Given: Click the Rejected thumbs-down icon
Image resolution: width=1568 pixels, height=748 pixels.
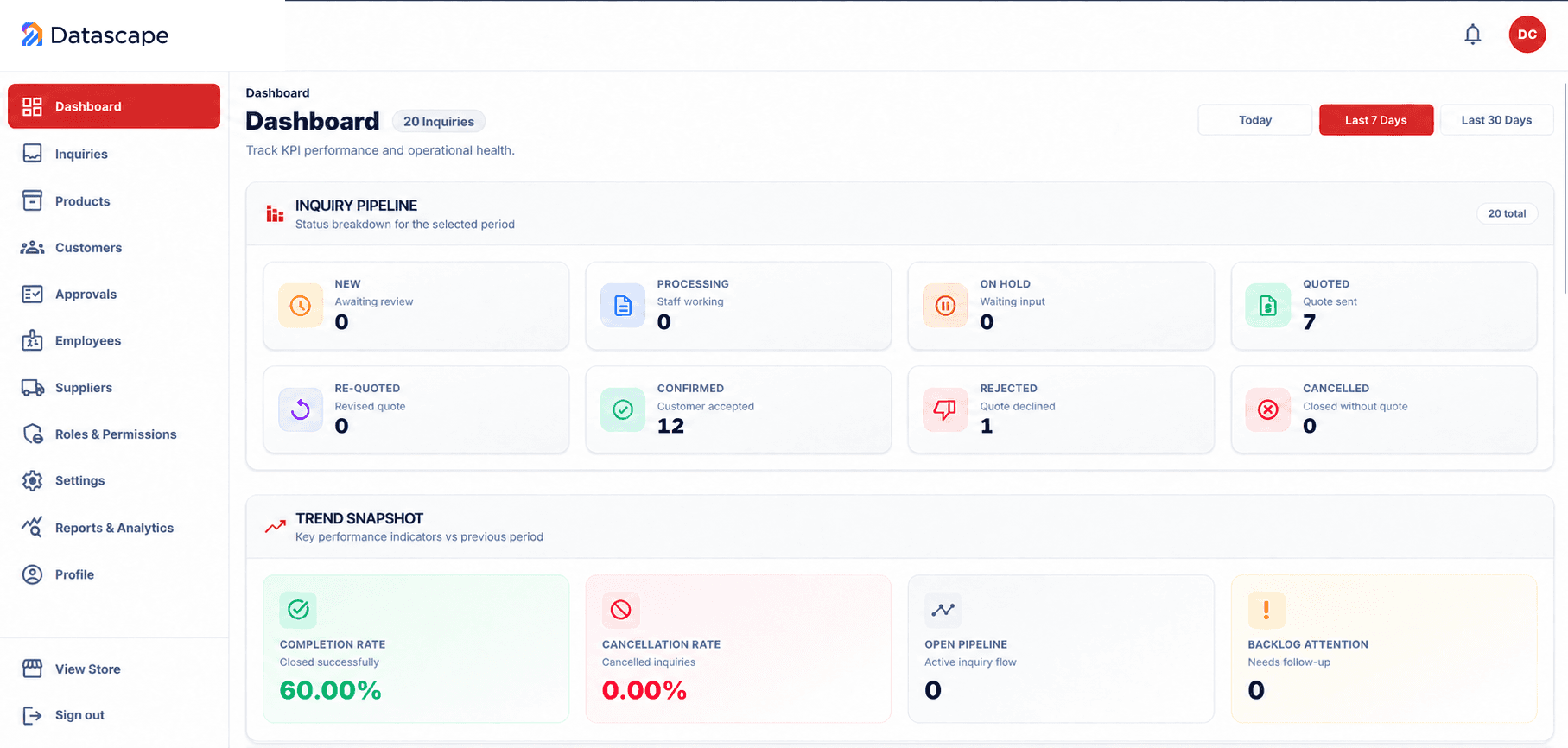Looking at the screenshot, I should pos(945,409).
